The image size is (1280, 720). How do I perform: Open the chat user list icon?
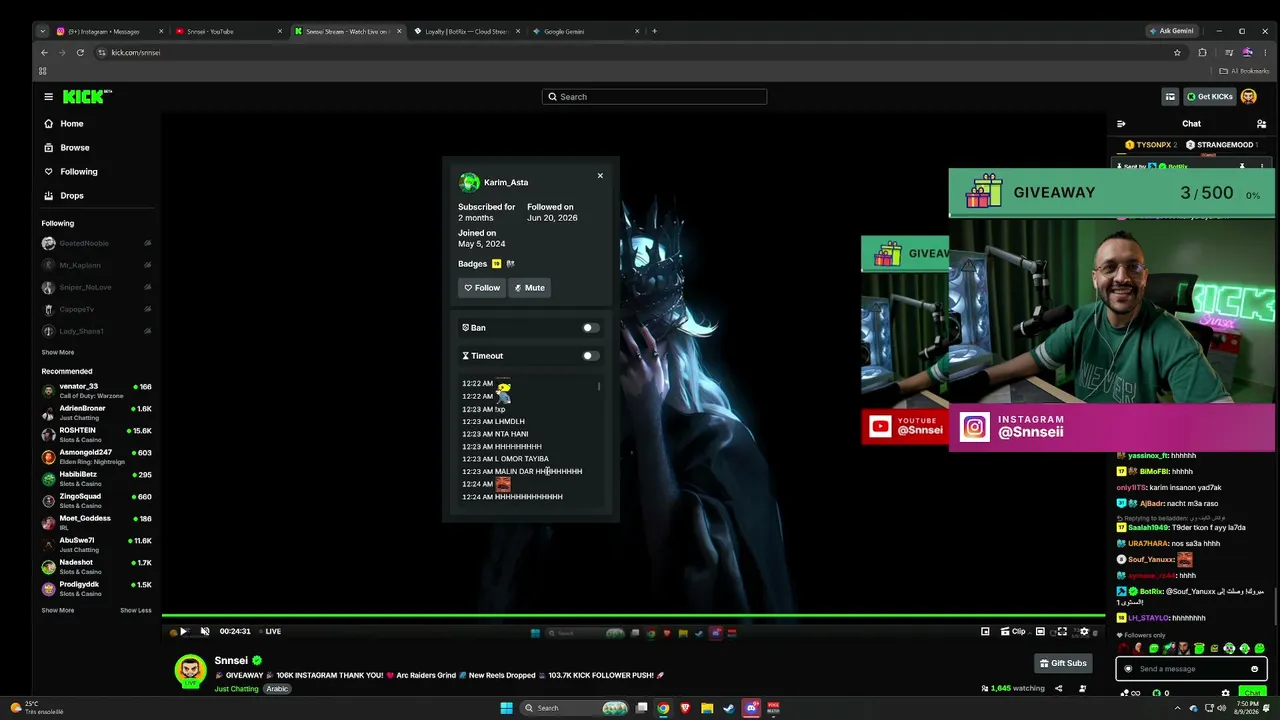coord(1261,124)
